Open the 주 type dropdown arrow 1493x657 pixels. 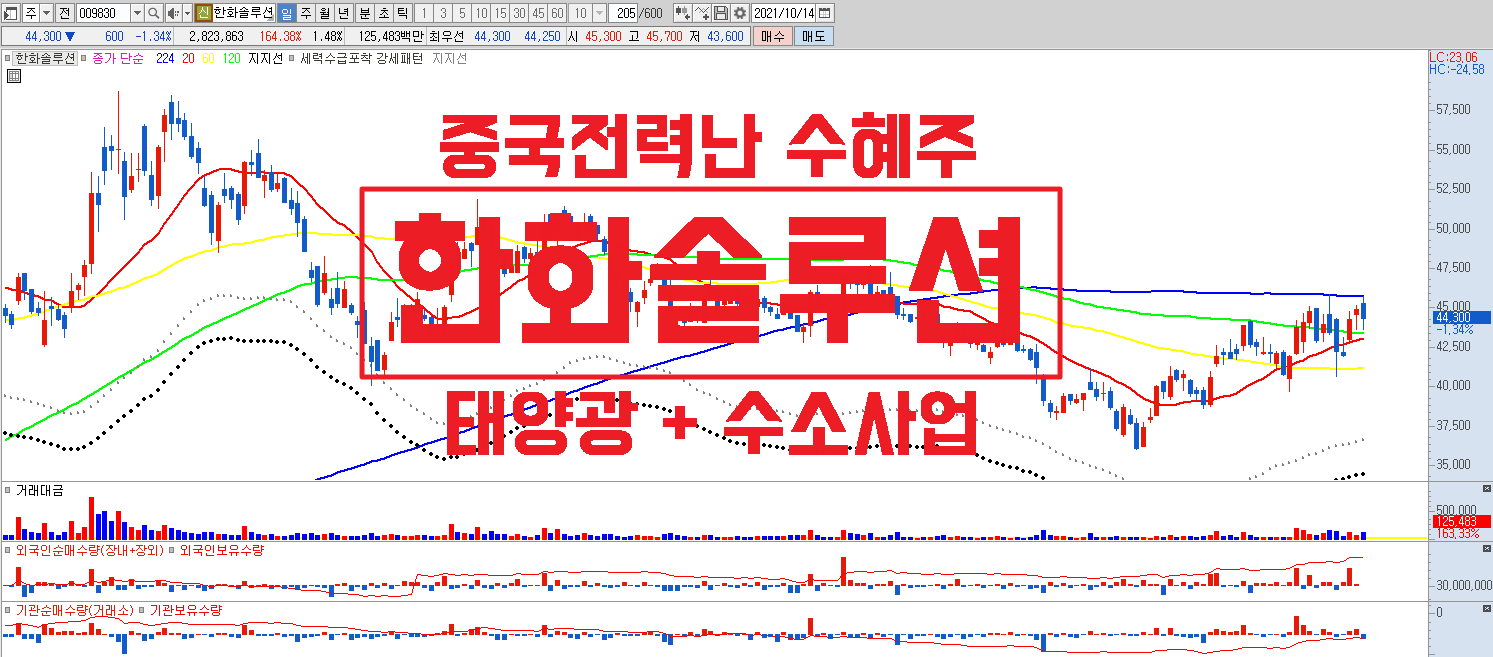pos(46,13)
